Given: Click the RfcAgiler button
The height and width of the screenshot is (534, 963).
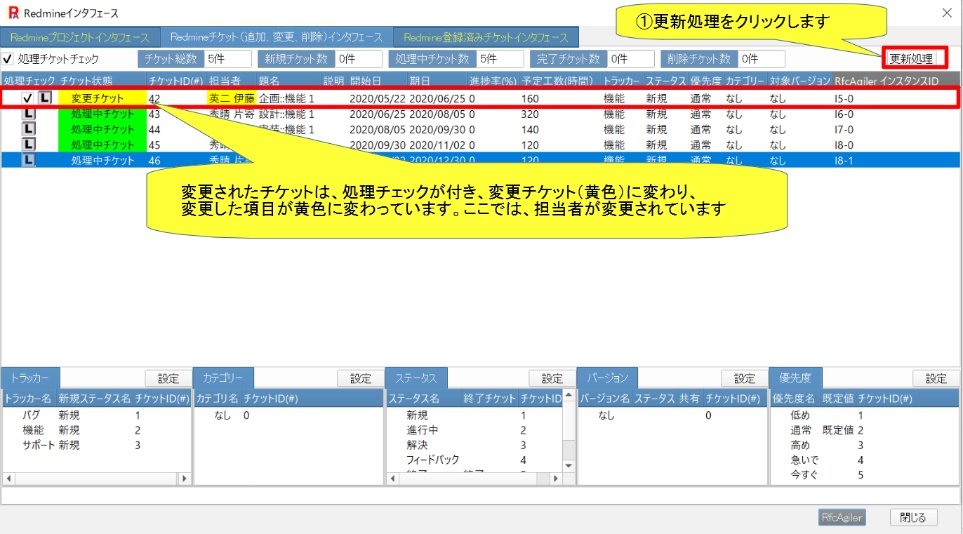Looking at the screenshot, I should [842, 517].
